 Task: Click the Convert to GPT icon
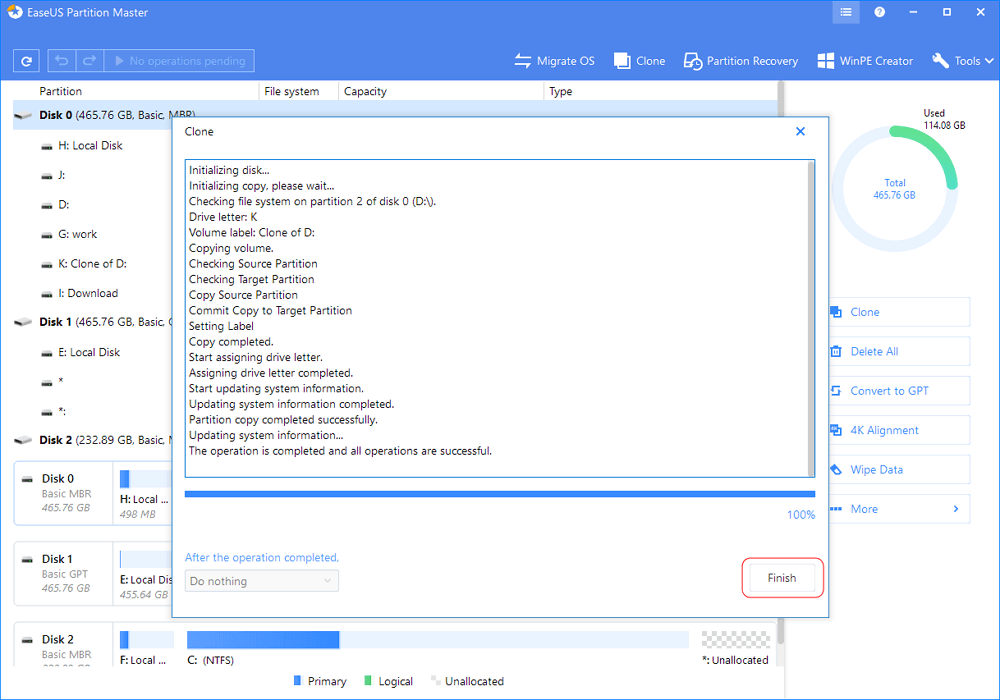point(836,391)
